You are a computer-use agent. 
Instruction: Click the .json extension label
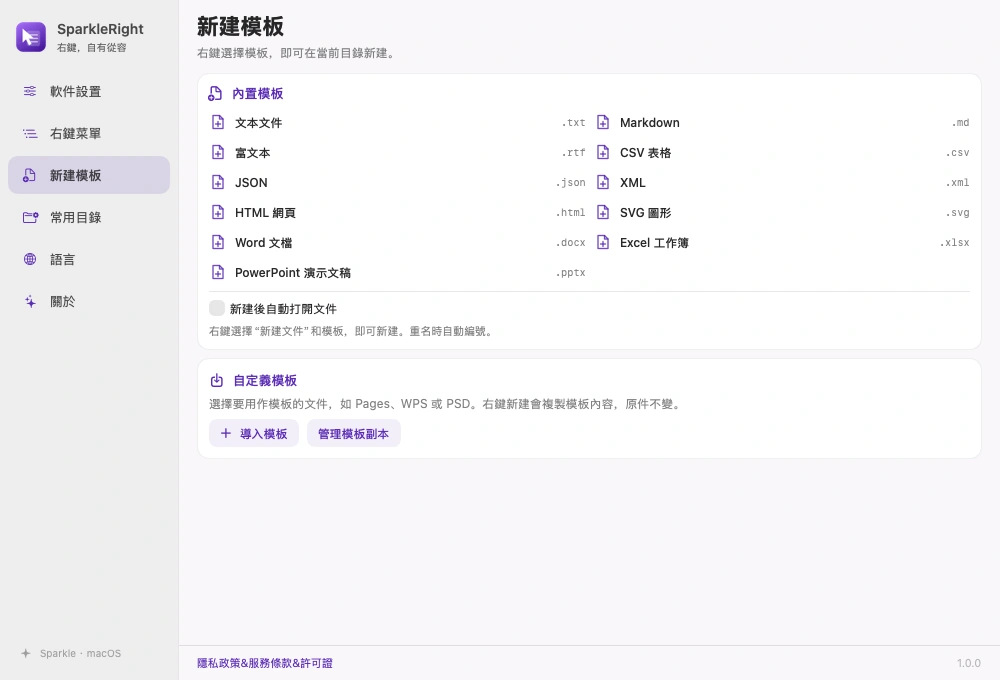point(570,182)
